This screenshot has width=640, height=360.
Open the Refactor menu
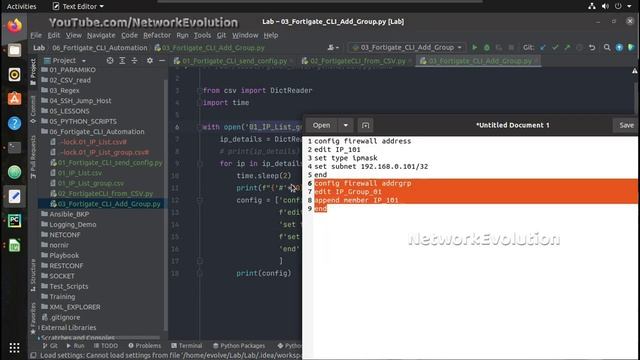pyautogui.click(x=157, y=35)
